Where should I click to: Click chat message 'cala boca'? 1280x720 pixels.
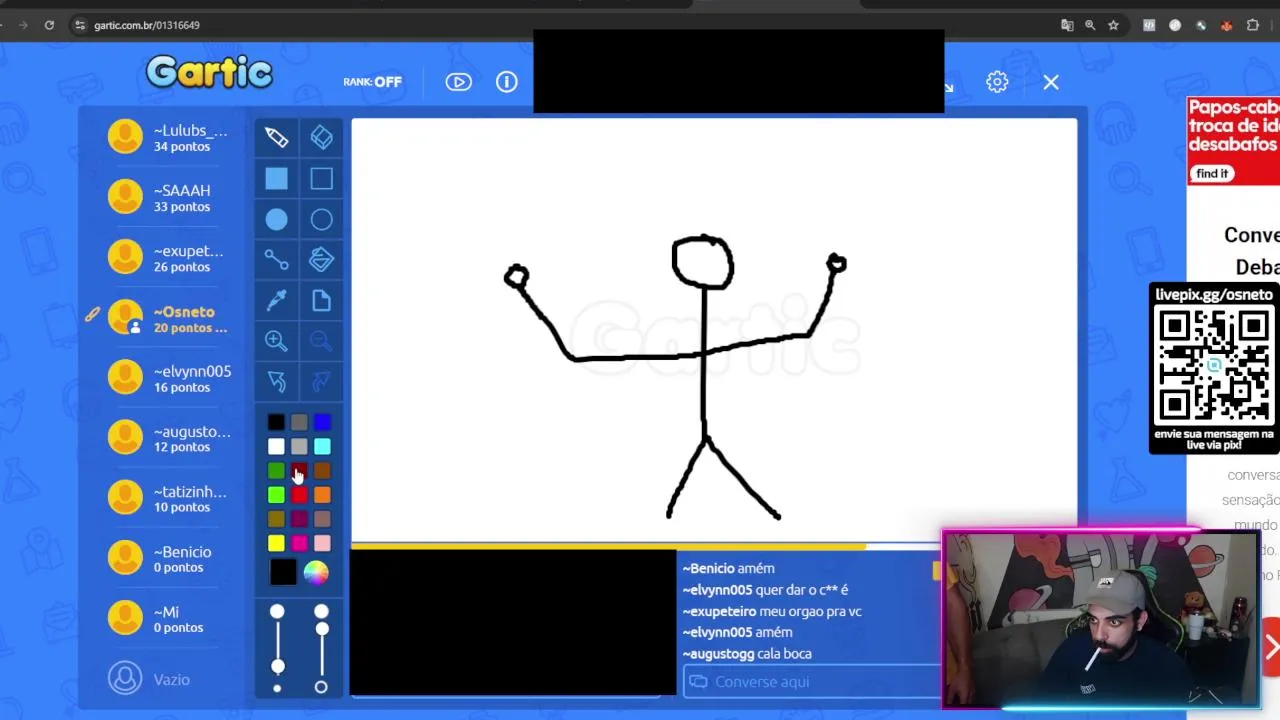click(x=784, y=654)
